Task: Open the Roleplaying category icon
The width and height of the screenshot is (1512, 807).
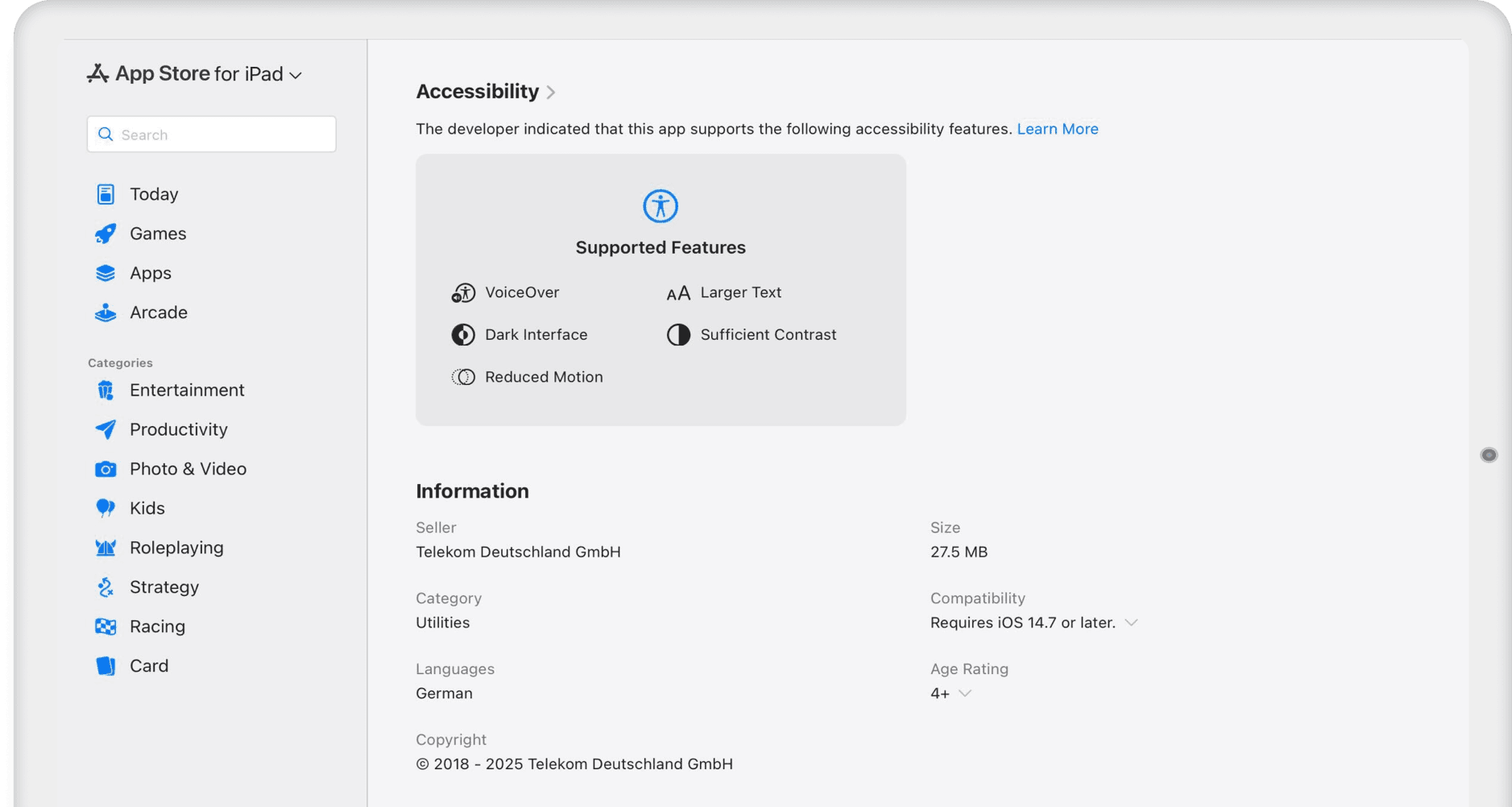Action: click(105, 548)
